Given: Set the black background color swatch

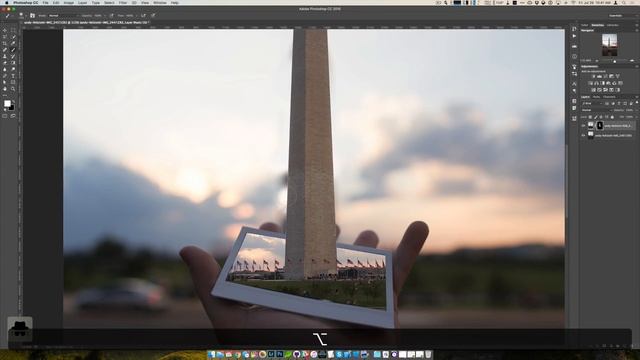Looking at the screenshot, I should click(x=12, y=108).
